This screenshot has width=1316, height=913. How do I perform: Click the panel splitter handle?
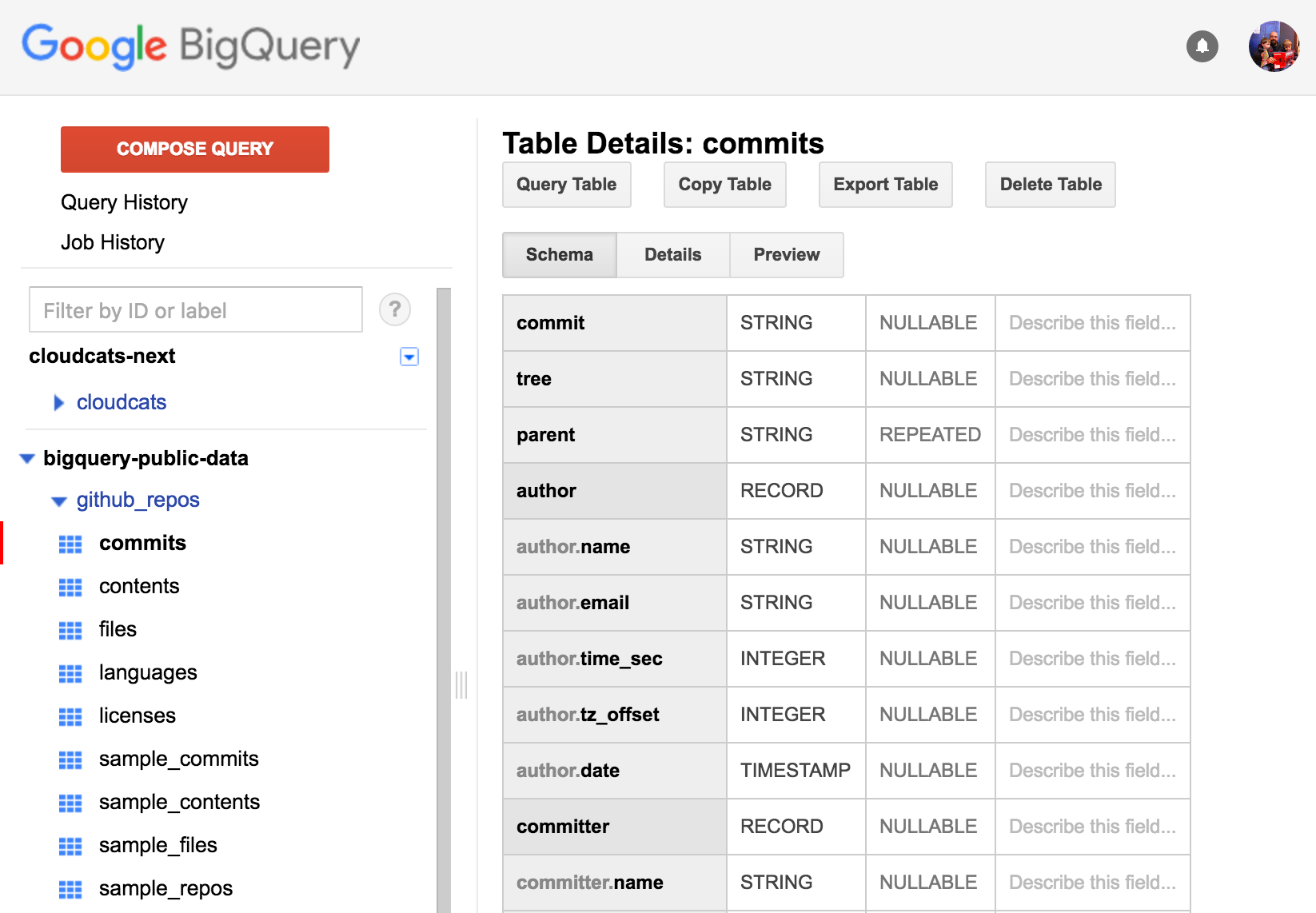461,685
